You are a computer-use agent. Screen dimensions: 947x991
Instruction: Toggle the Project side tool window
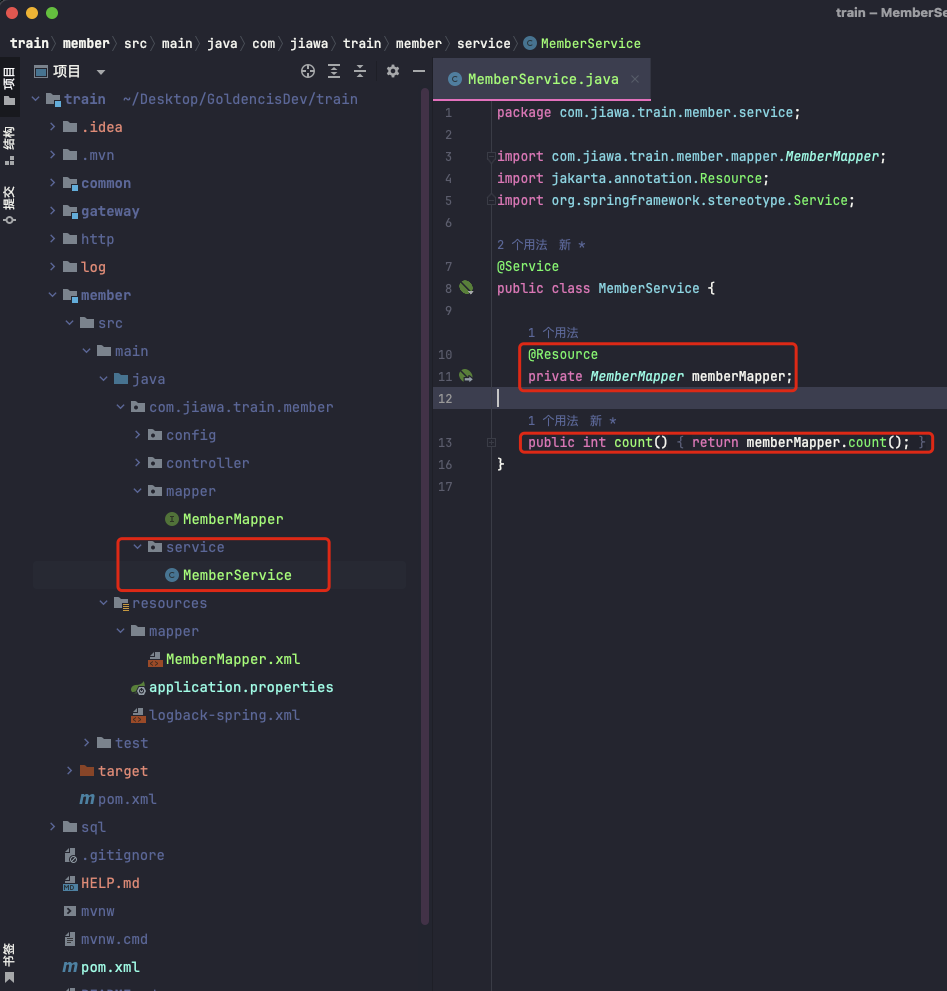coord(9,86)
